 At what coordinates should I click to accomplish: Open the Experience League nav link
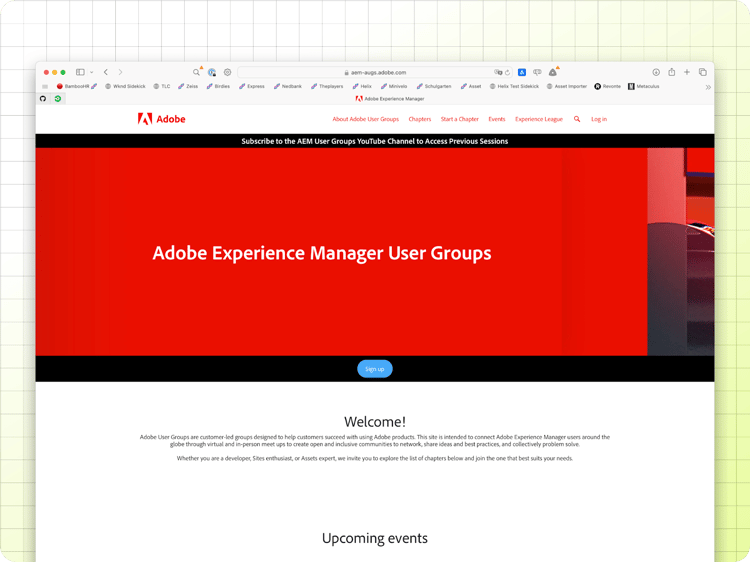(539, 119)
